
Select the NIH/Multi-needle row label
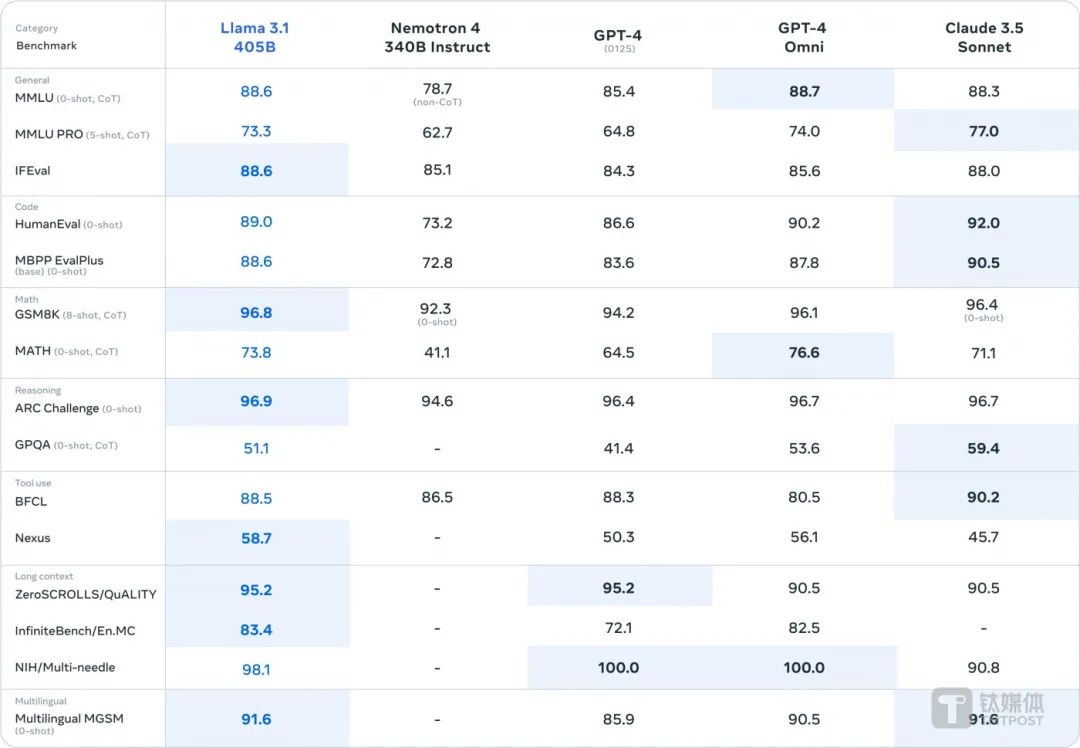(x=65, y=667)
